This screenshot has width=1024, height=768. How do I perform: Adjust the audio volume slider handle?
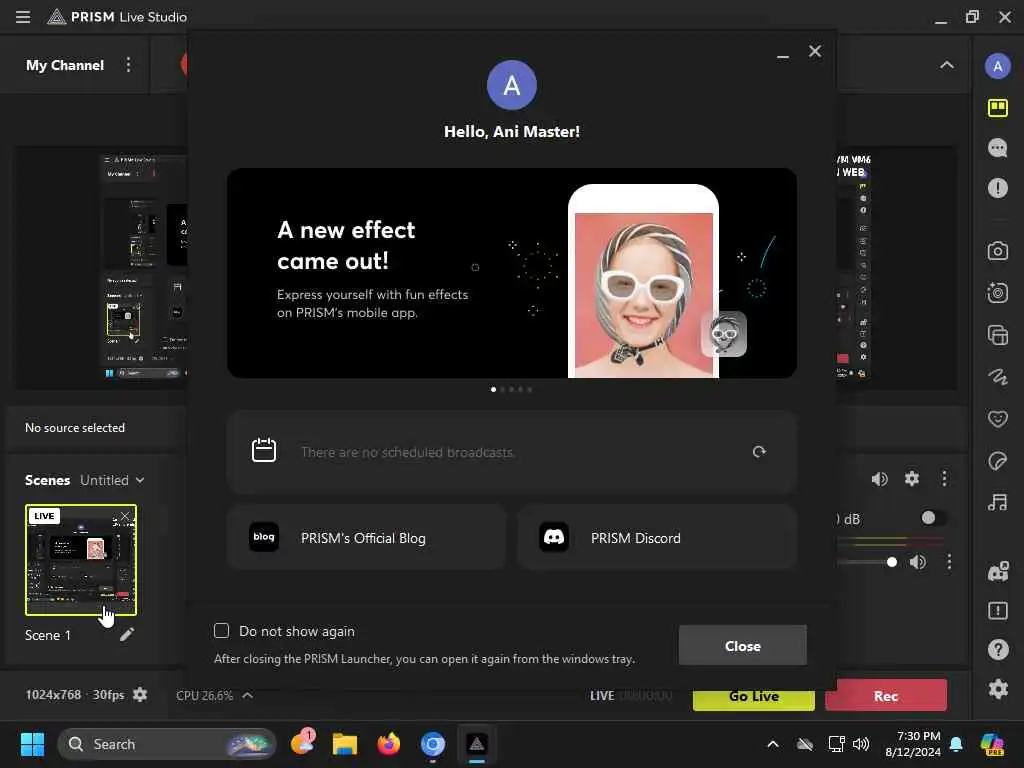(891, 562)
